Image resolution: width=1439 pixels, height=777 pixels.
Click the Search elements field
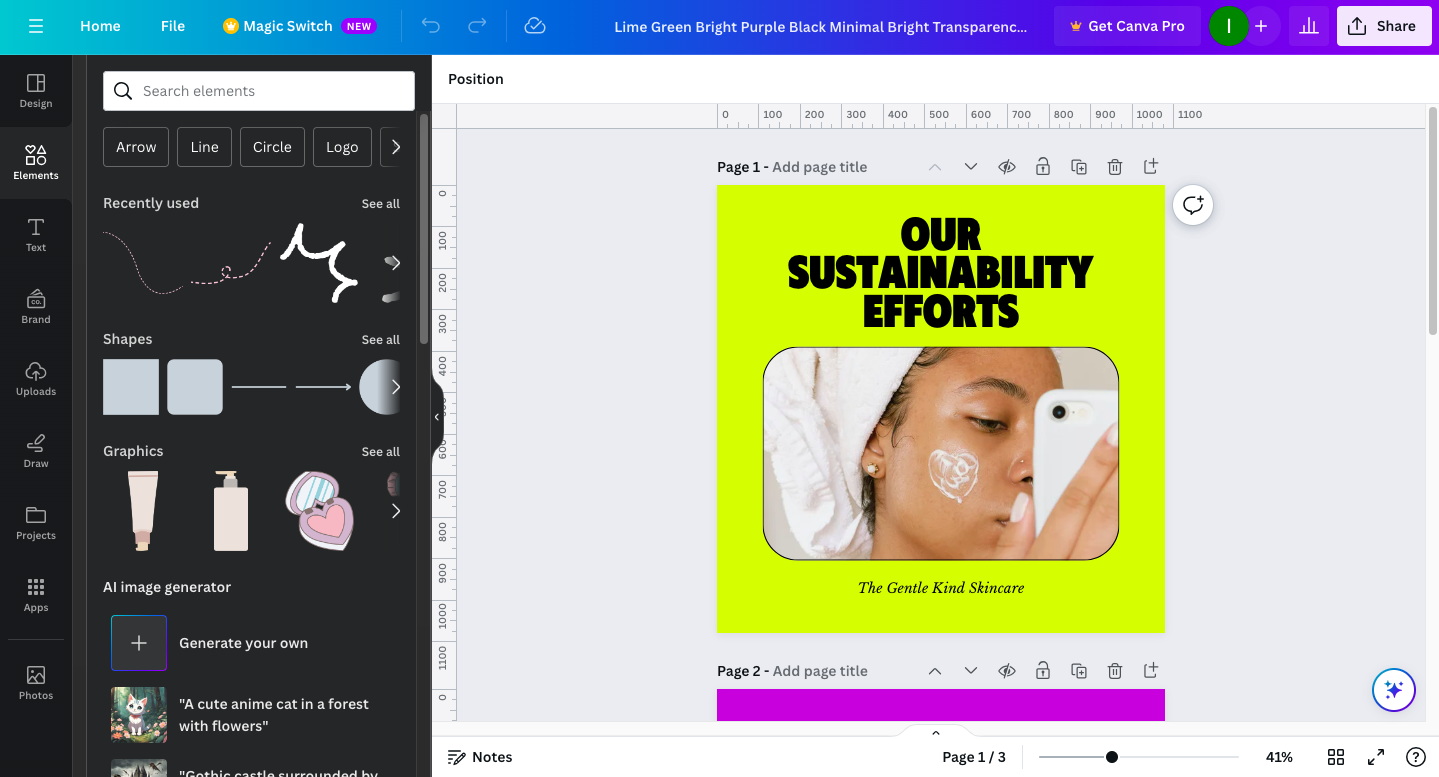(259, 91)
